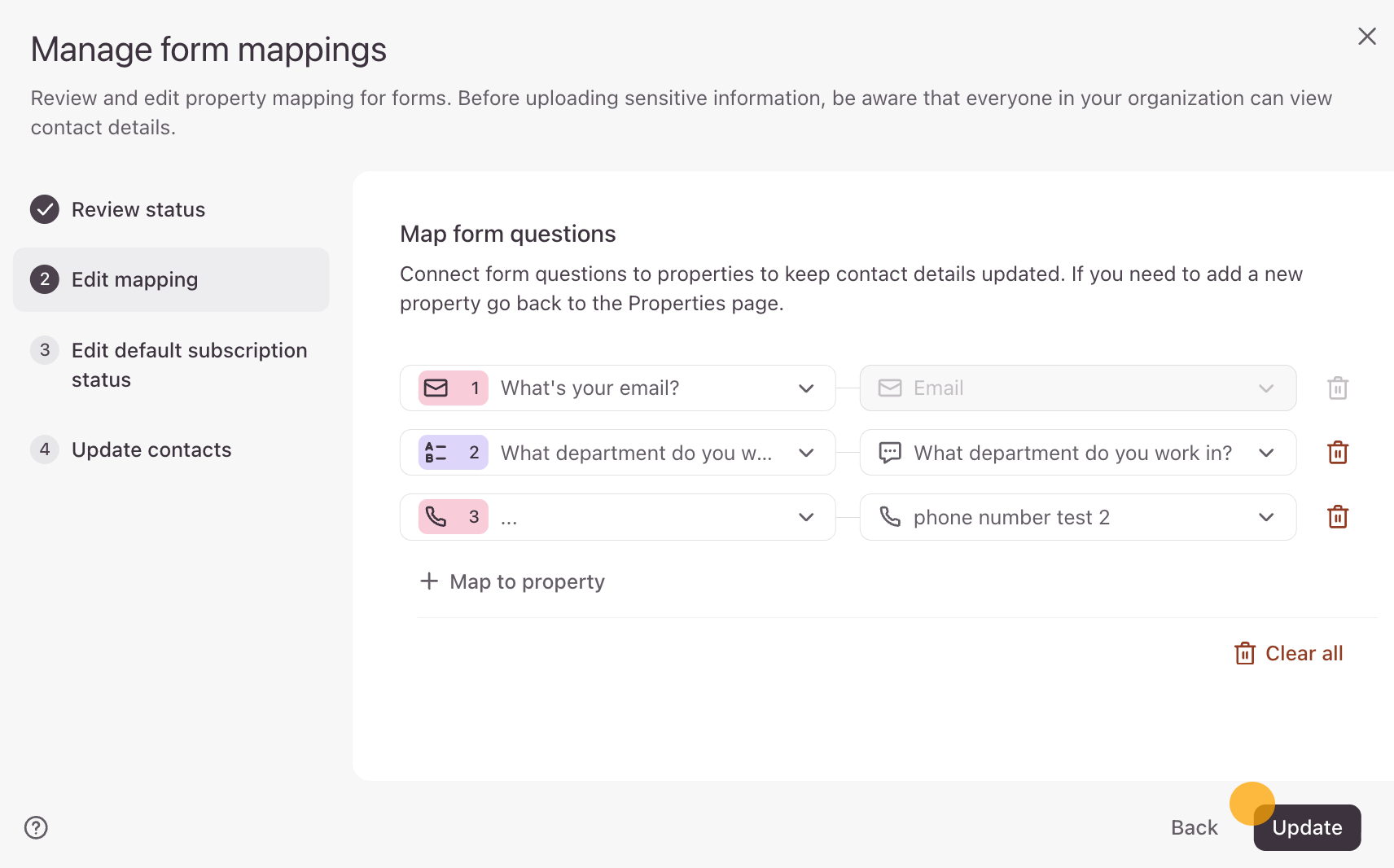Image resolution: width=1394 pixels, height=868 pixels.
Task: Delete the department question mapping row
Action: (x=1338, y=453)
